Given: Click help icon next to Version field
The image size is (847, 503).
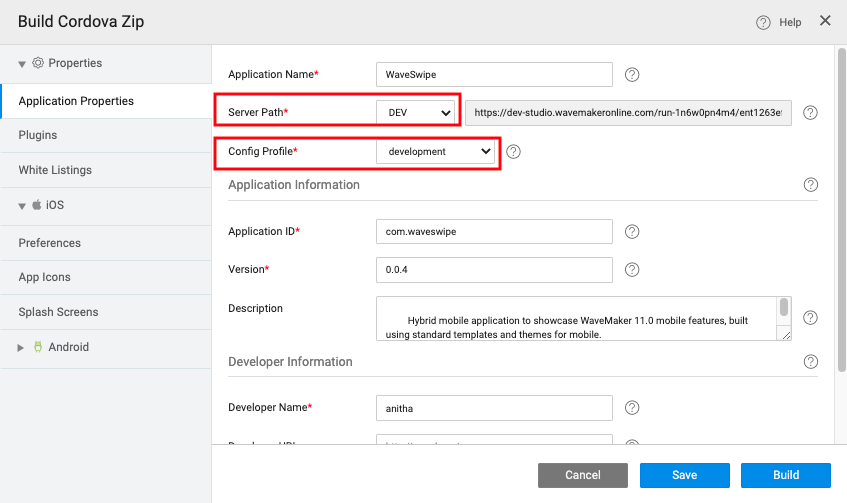Looking at the screenshot, I should 632,270.
